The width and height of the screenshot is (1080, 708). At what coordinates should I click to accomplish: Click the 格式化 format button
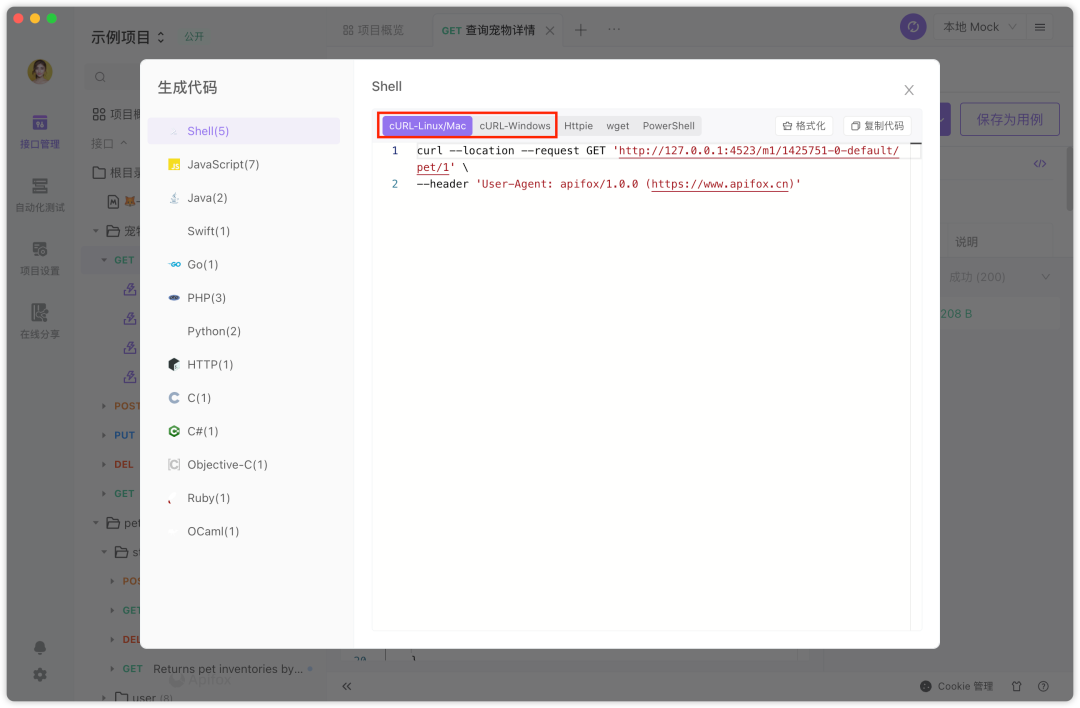pyautogui.click(x=804, y=126)
